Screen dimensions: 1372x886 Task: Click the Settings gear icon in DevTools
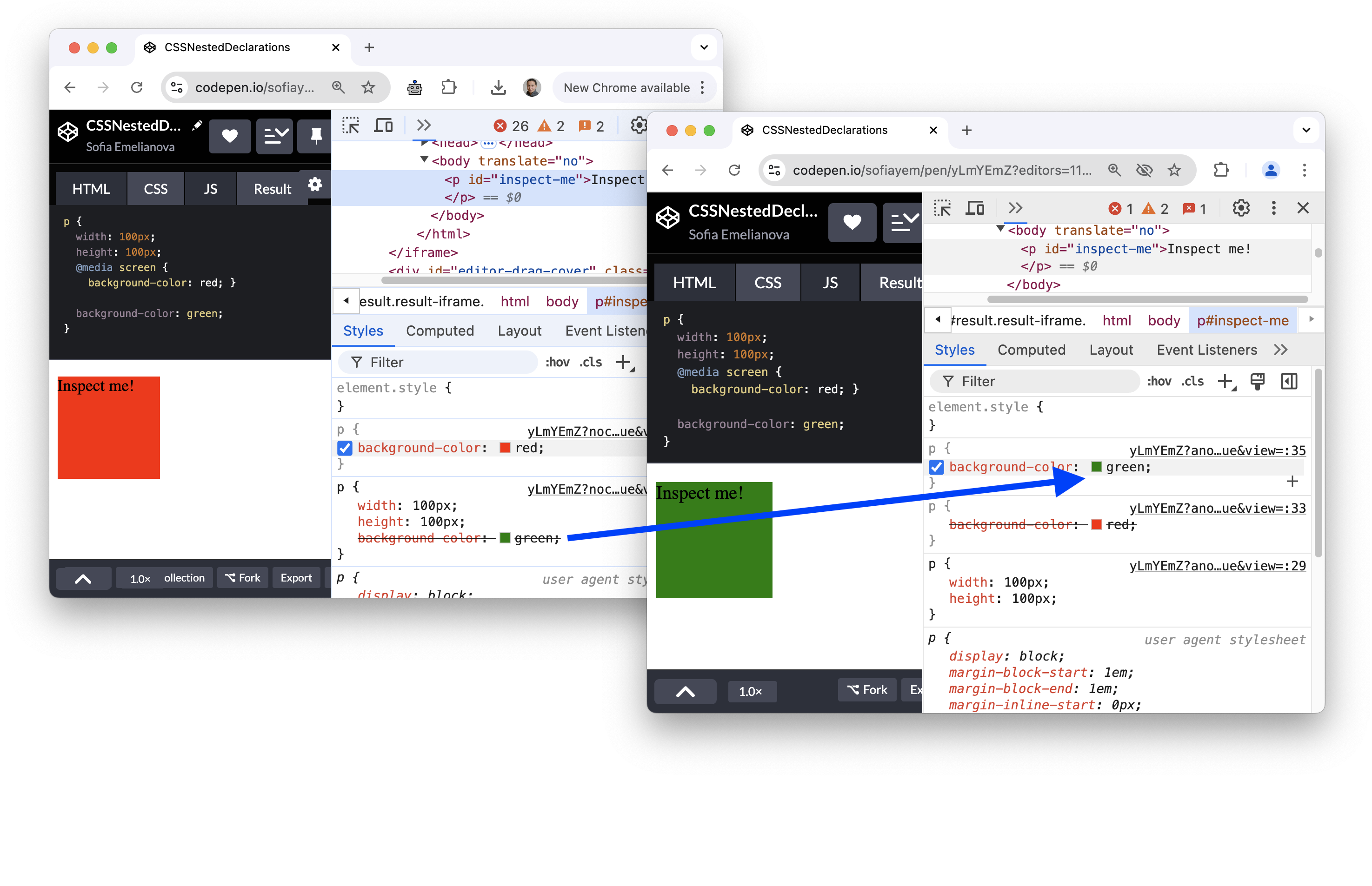1241,208
